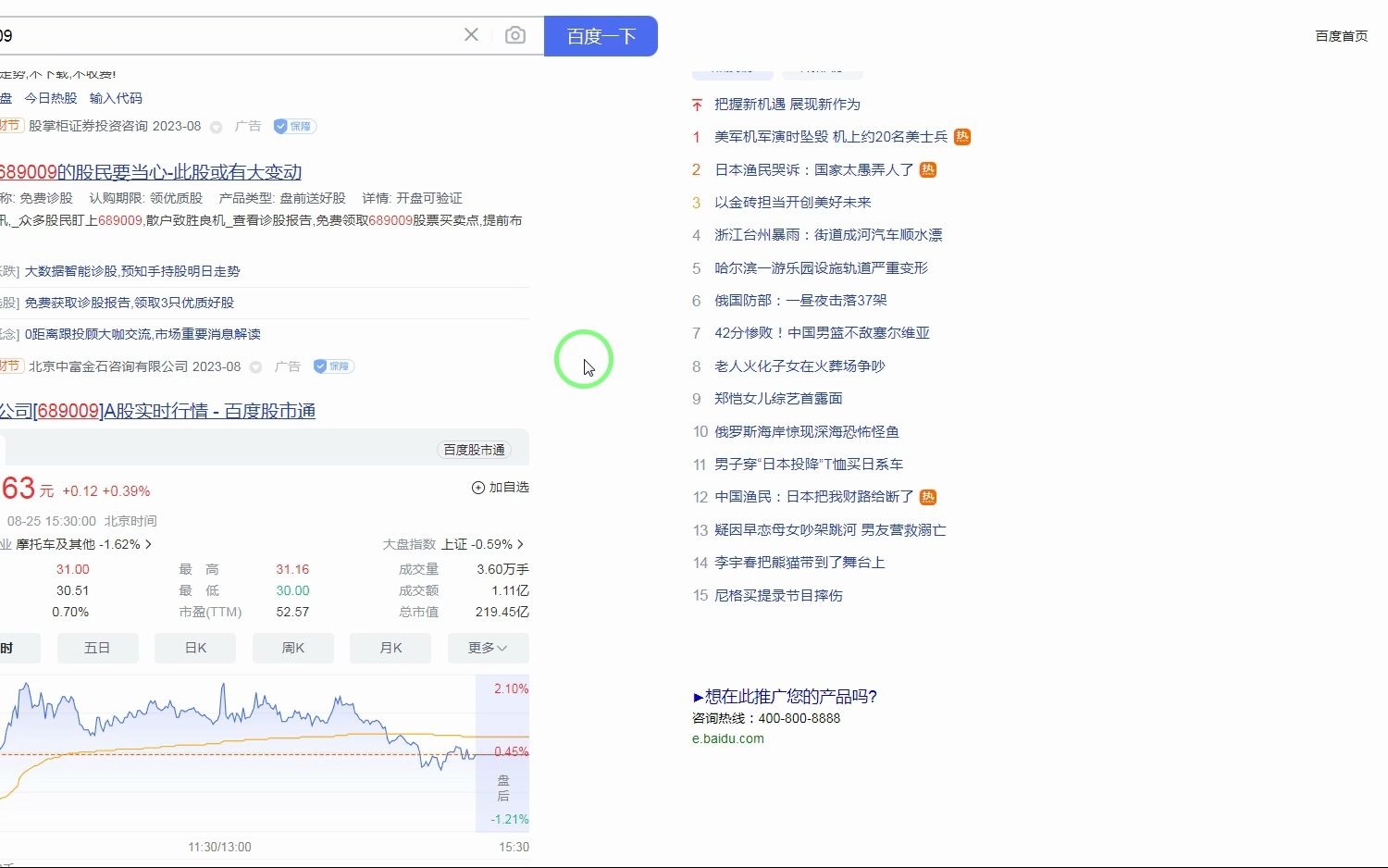Open hot search 美军机军演时坠毁
This screenshot has height=868, width=1388.
click(831, 137)
